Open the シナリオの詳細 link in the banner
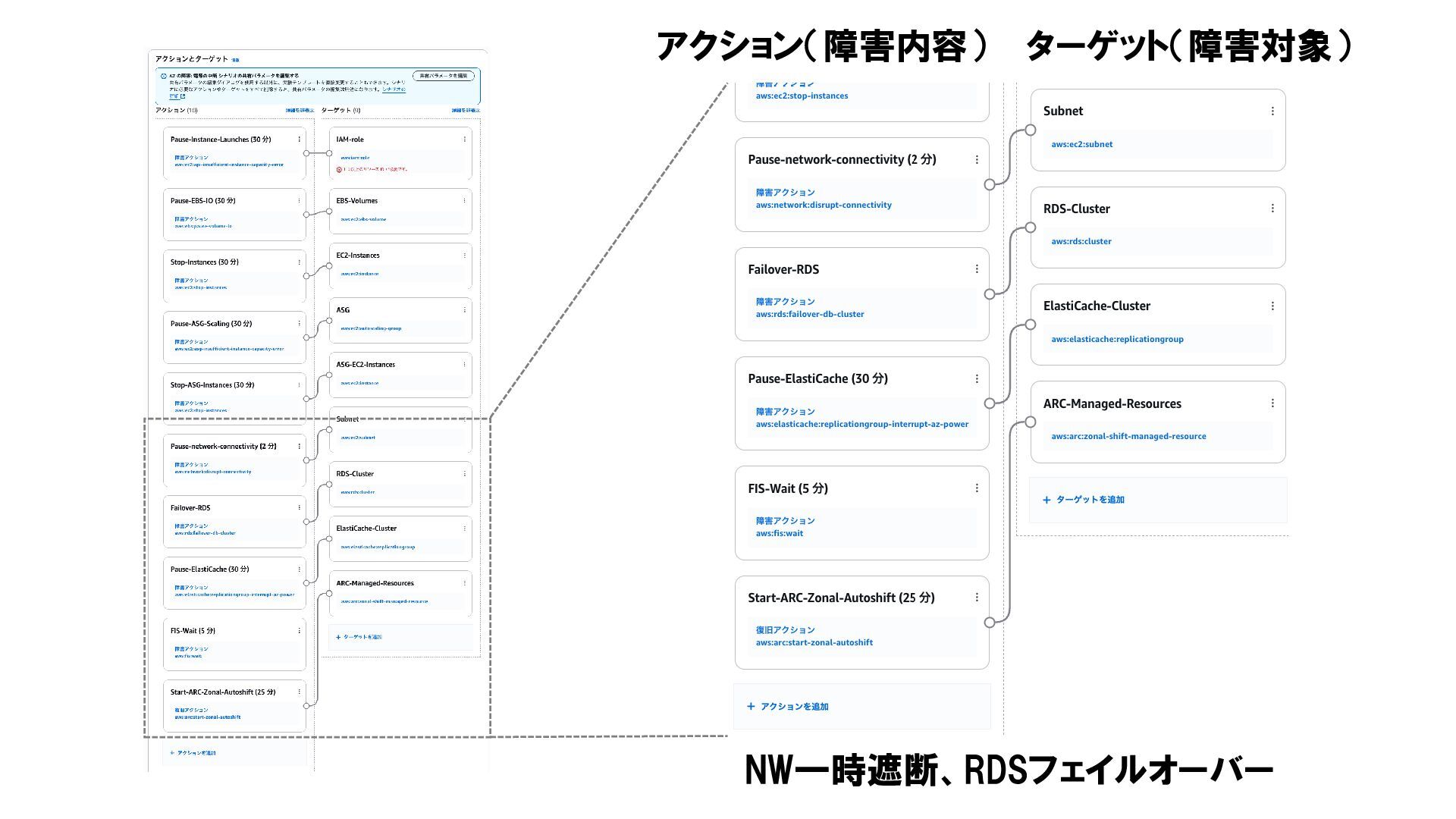The width and height of the screenshot is (1456, 819). point(394,89)
